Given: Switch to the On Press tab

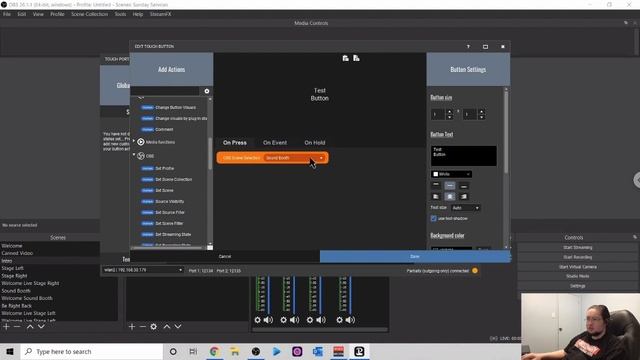Looking at the screenshot, I should [x=235, y=142].
